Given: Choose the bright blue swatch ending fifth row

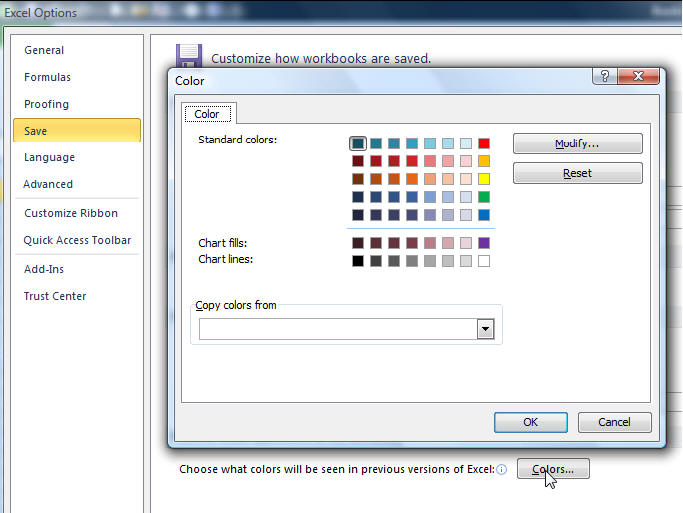Looking at the screenshot, I should (484, 215).
